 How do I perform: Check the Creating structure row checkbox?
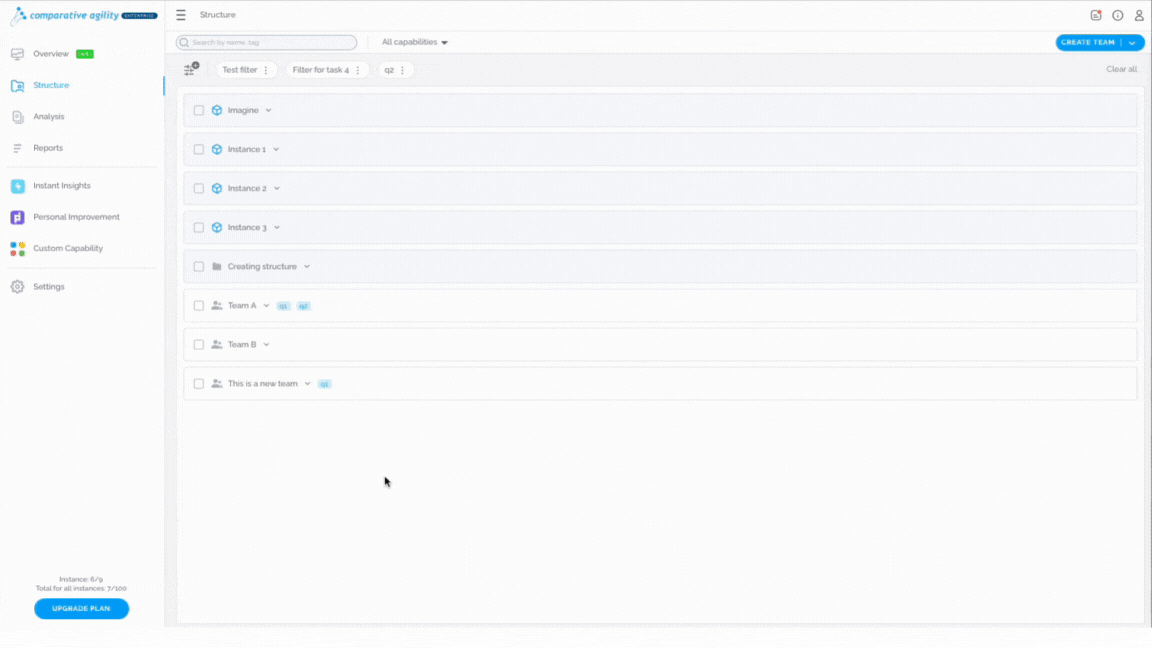point(198,266)
